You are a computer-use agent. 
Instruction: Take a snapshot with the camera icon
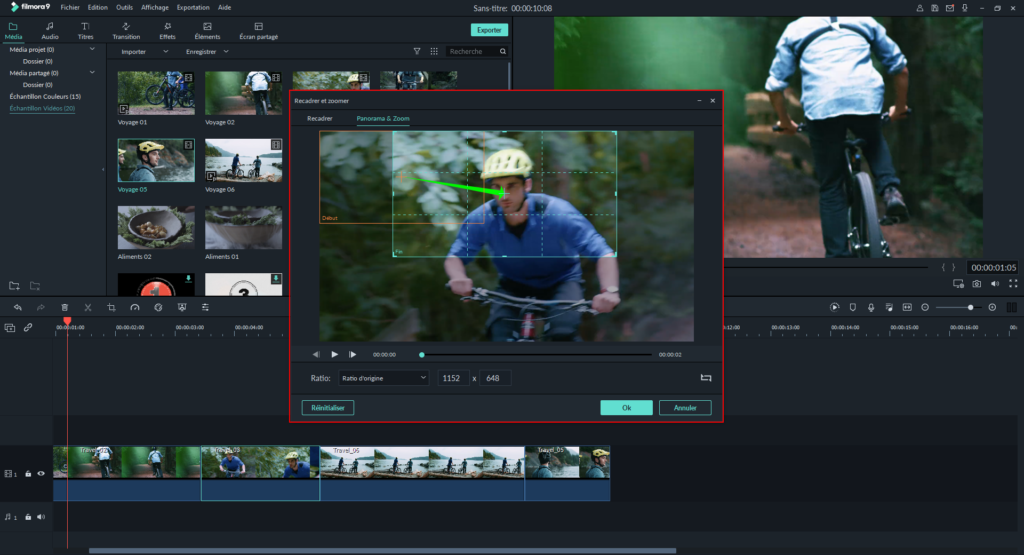[x=976, y=284]
